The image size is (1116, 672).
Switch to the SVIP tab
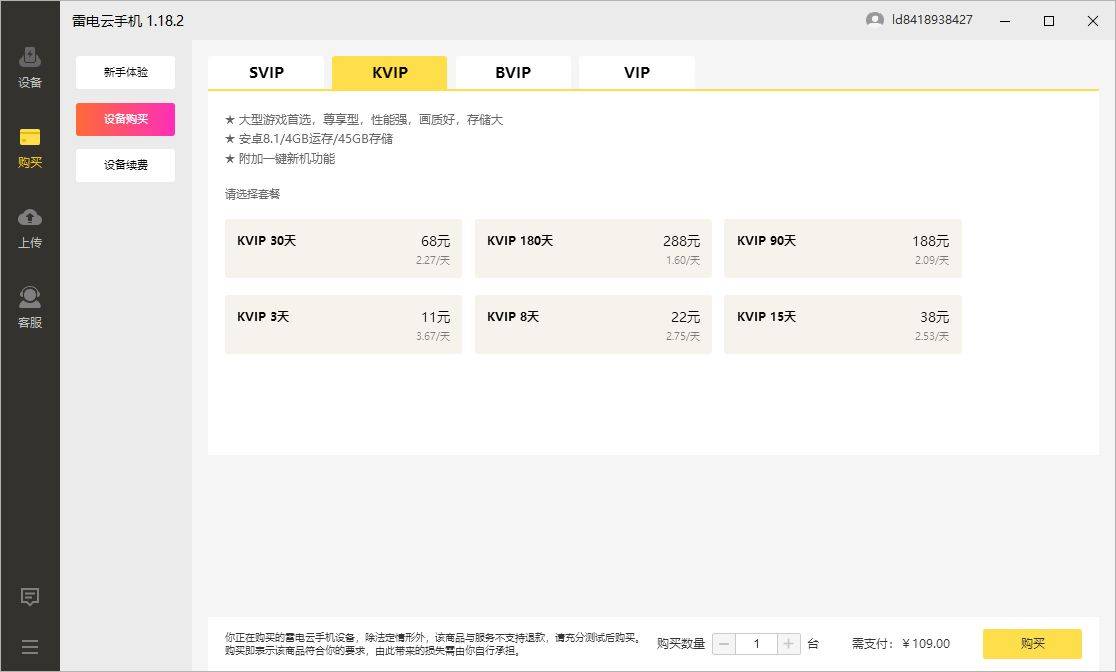(x=266, y=73)
